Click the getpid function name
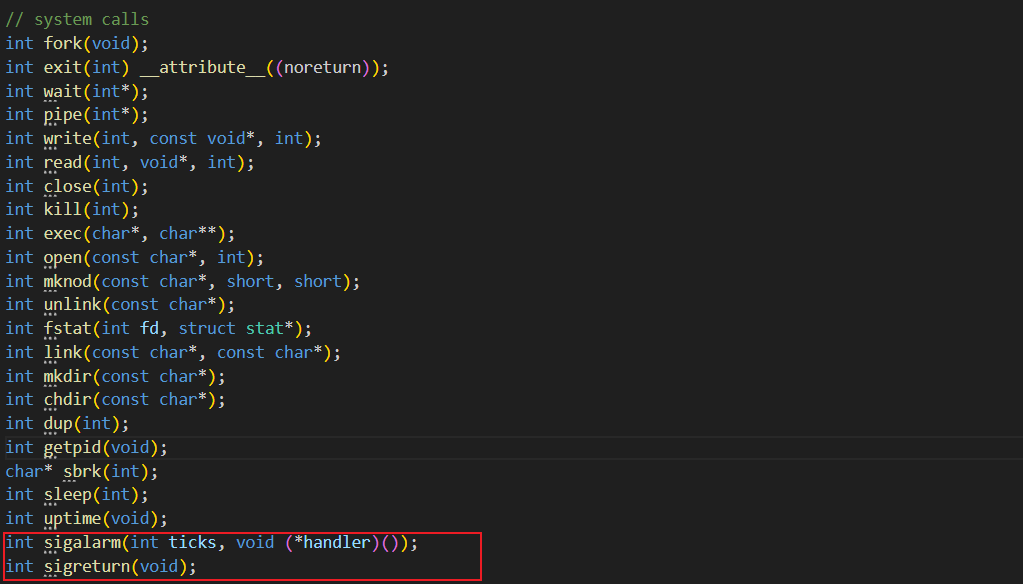Viewport: 1023px width, 584px height. click(72, 448)
